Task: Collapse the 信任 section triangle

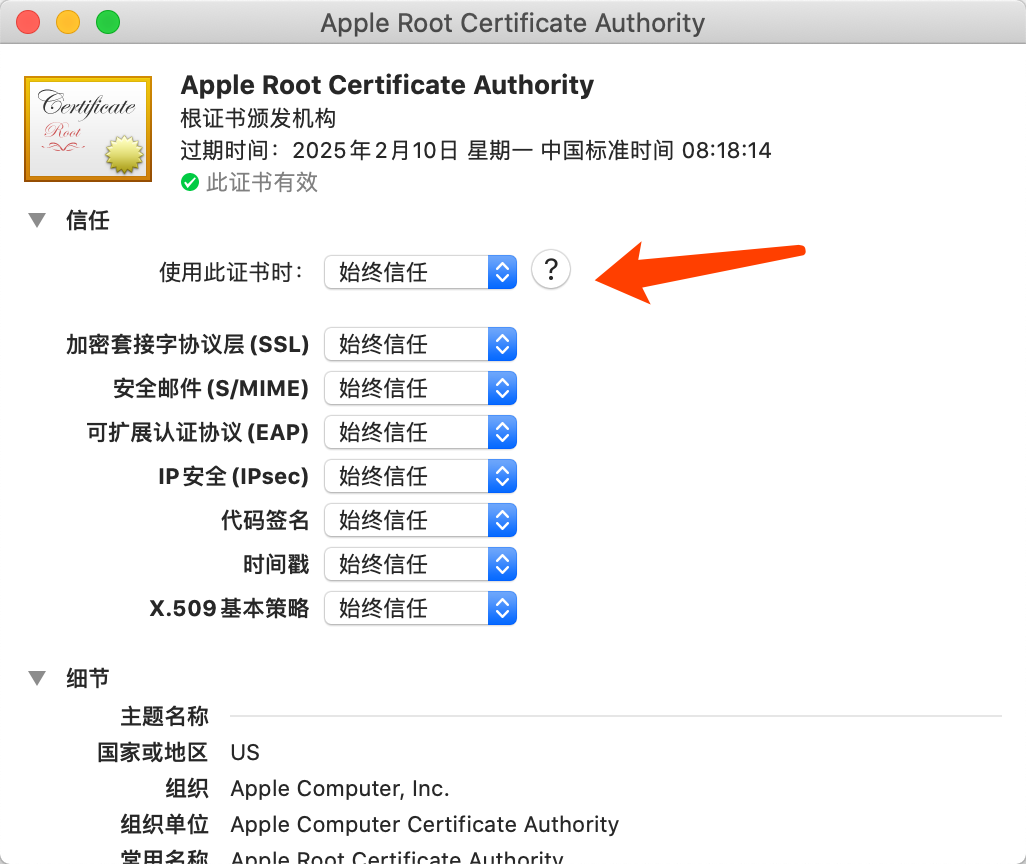Action: (37, 221)
